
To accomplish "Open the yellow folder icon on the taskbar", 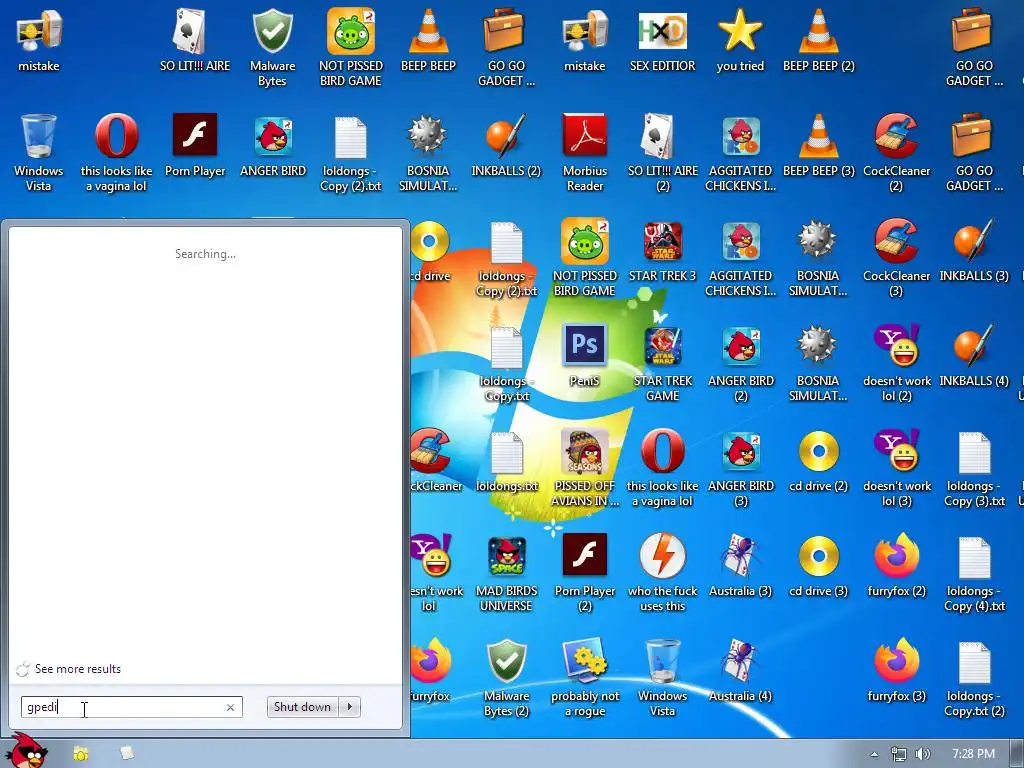I will pos(80,754).
